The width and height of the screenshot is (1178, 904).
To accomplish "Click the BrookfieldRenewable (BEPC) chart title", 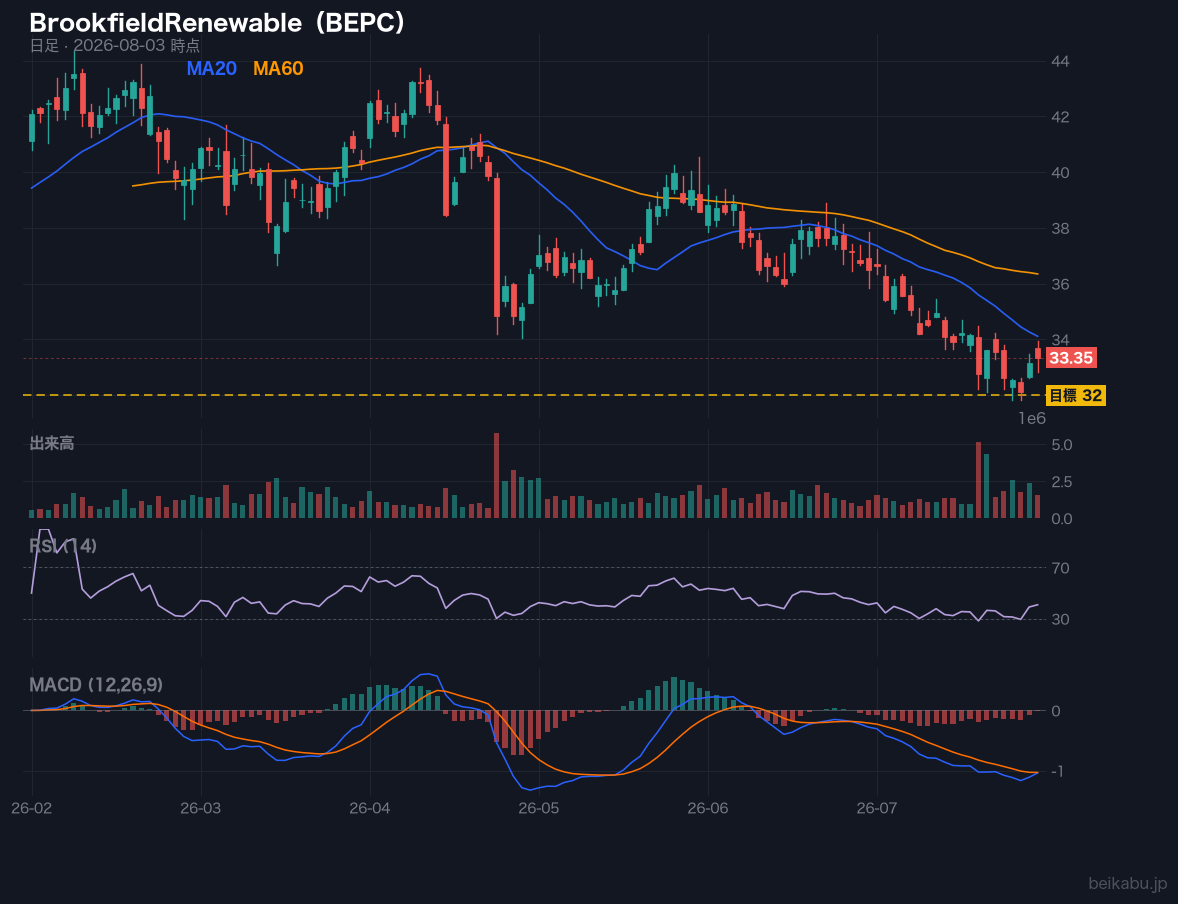I will point(218,23).
